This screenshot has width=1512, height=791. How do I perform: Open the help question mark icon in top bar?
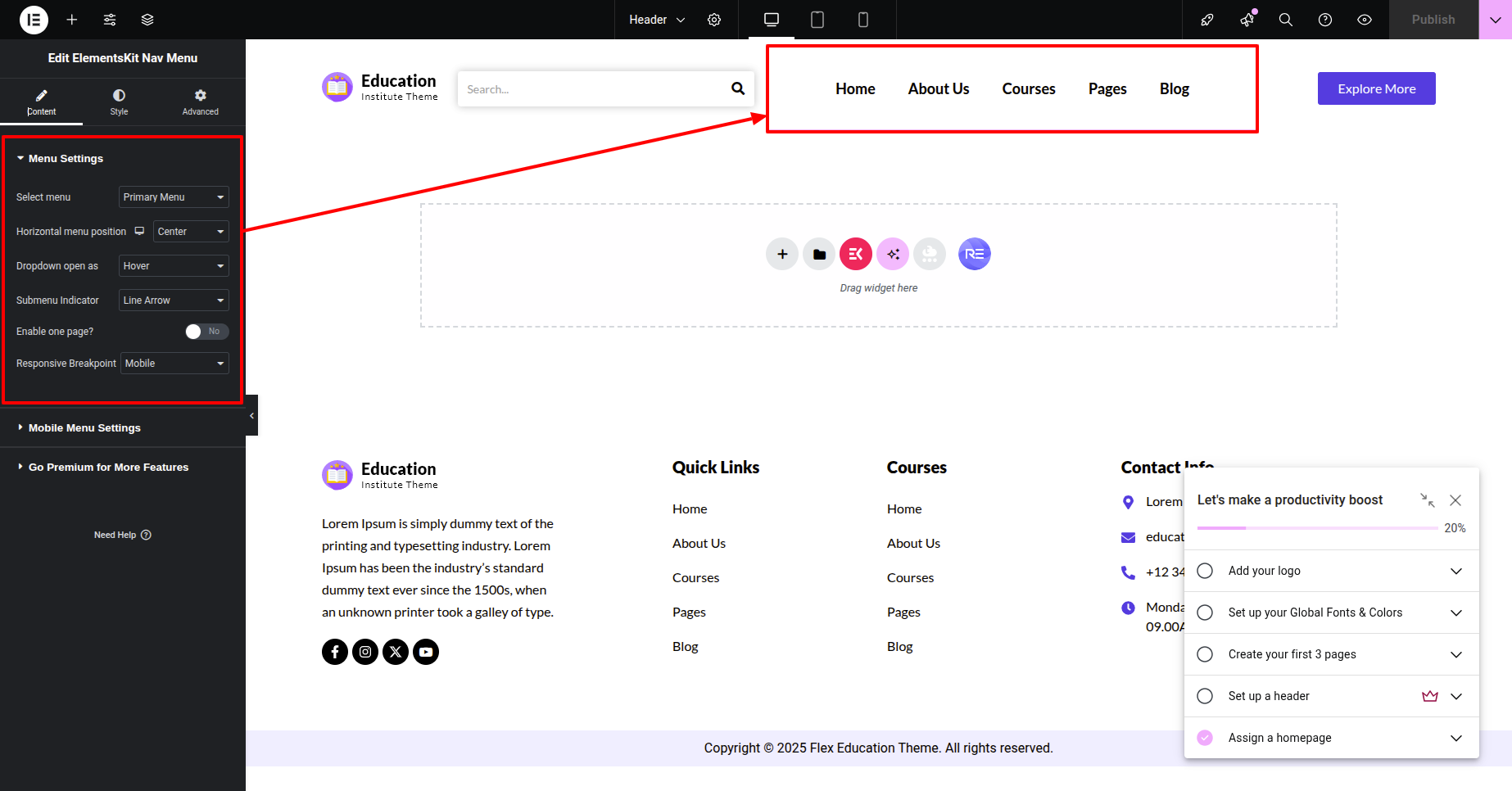[x=1325, y=20]
